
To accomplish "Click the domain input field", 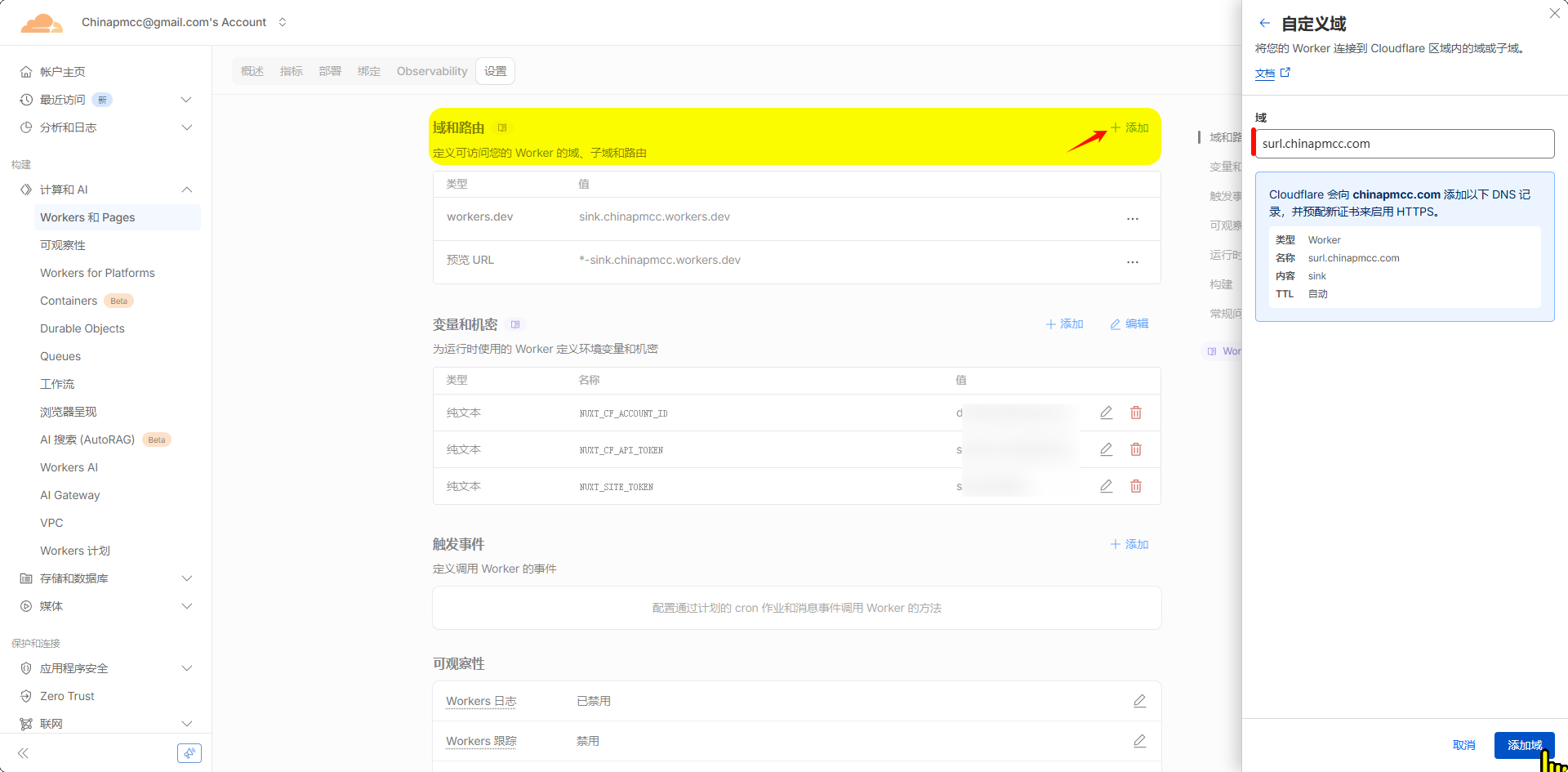I will coord(1404,144).
